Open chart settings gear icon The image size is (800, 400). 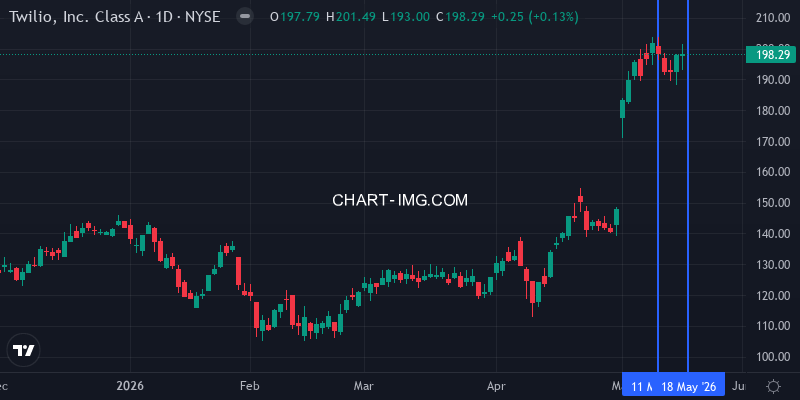773,386
